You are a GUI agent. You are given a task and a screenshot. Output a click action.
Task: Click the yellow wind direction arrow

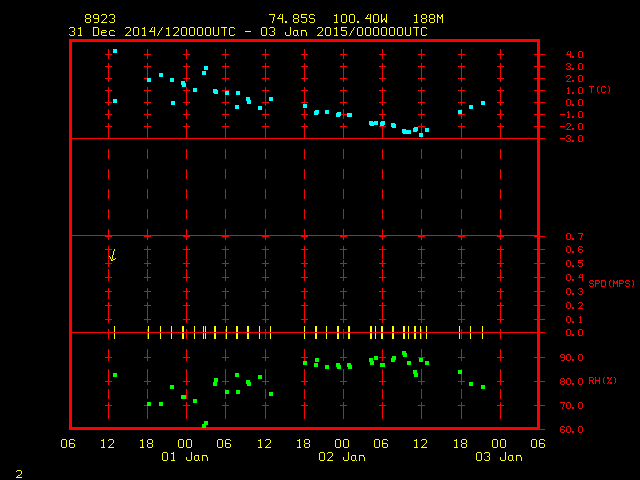tap(112, 256)
